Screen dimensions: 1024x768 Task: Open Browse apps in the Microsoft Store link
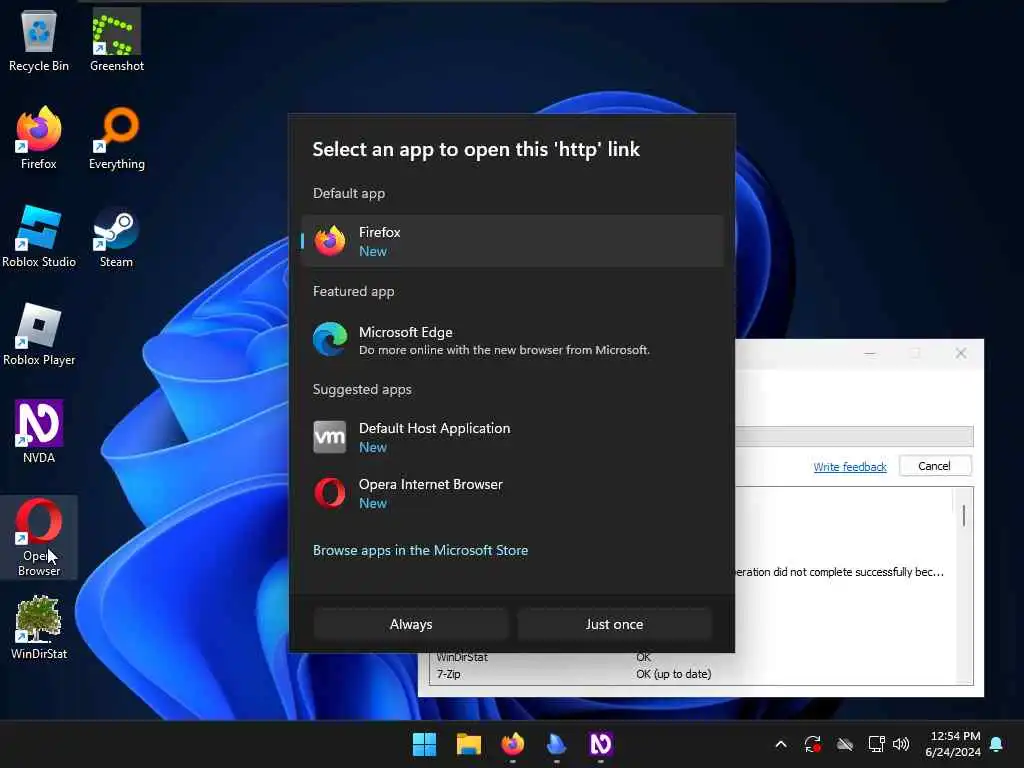coord(420,550)
